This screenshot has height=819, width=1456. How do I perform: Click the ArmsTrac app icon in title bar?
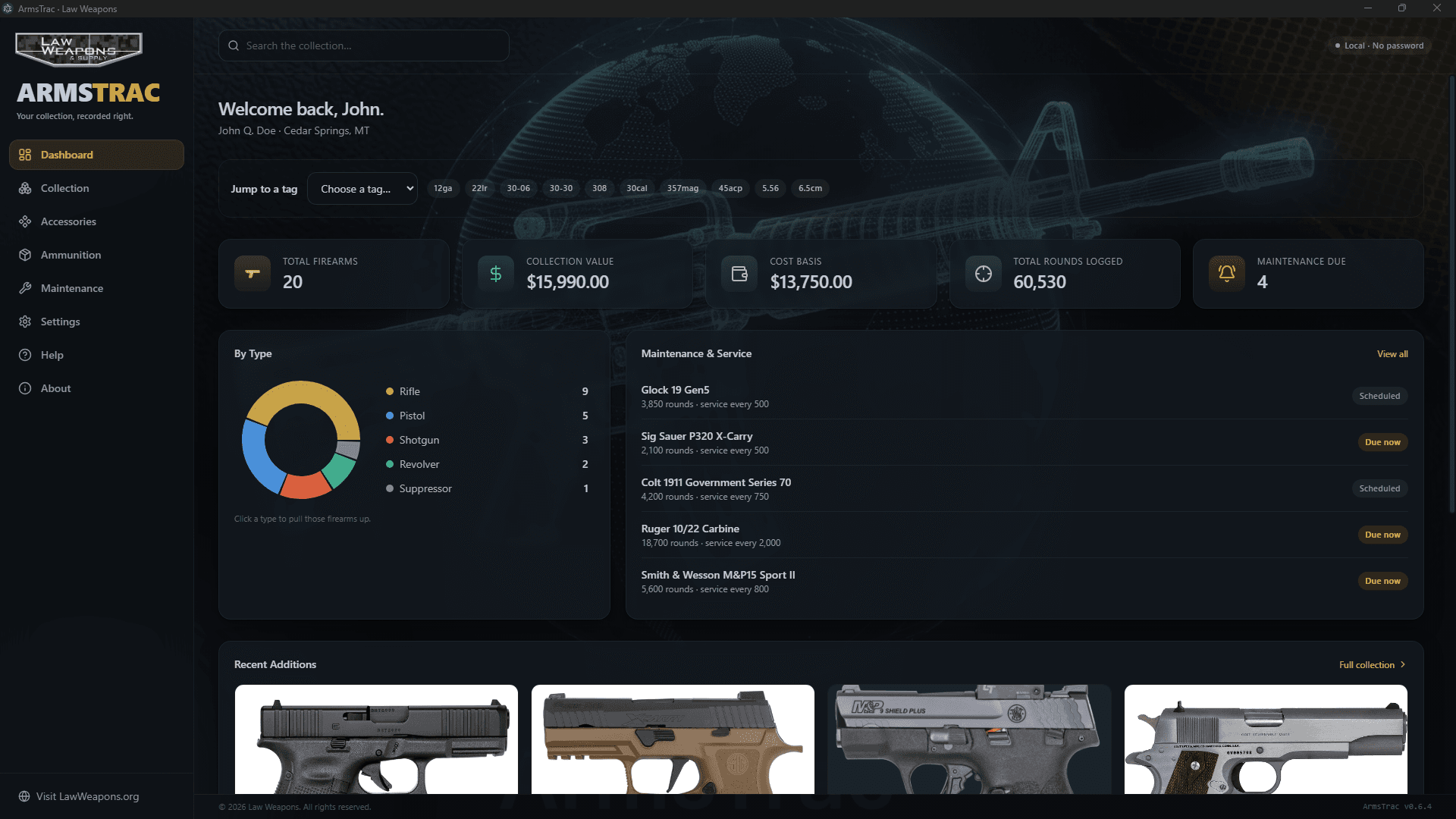point(8,8)
